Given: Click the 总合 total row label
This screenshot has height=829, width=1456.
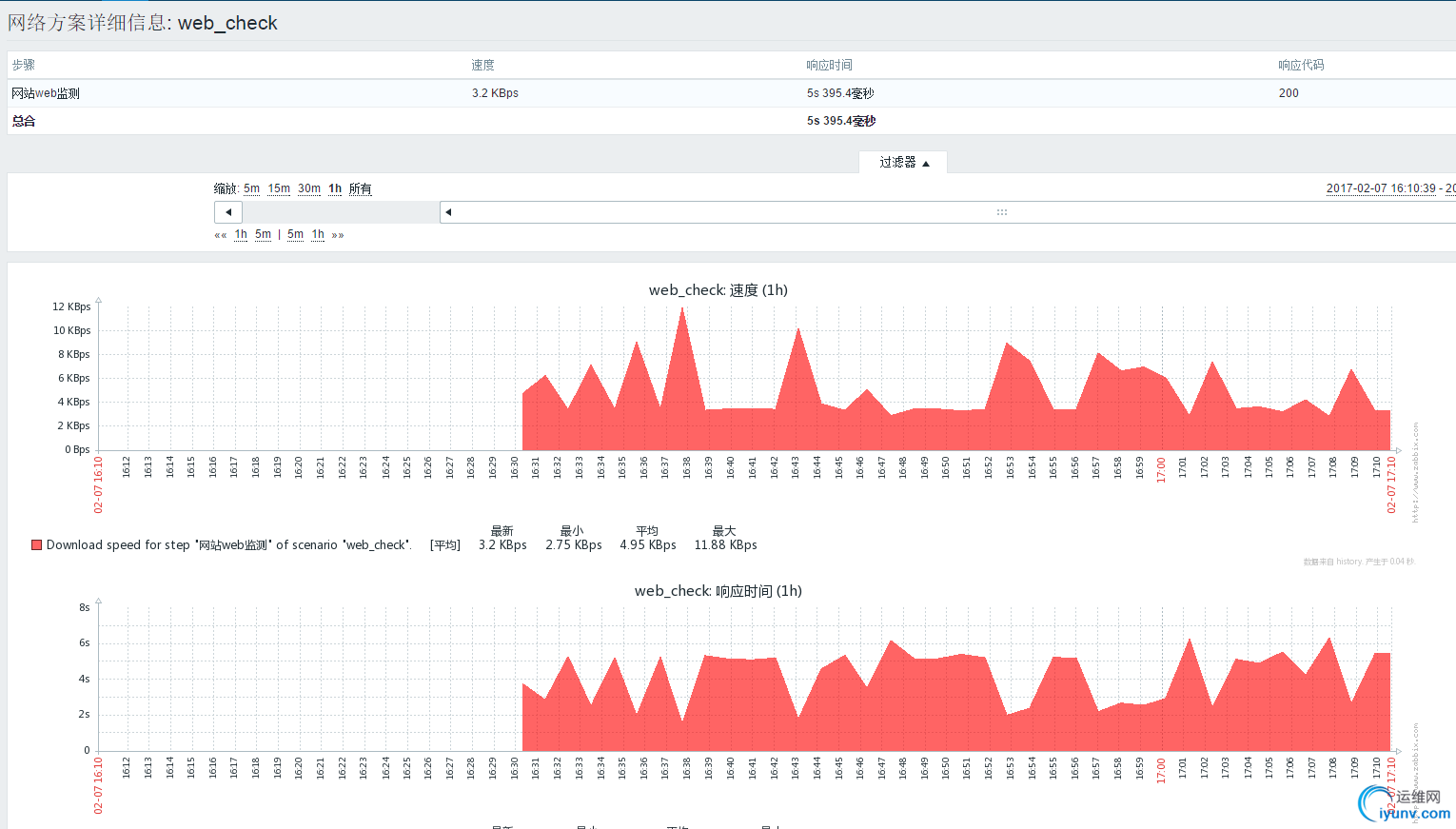Looking at the screenshot, I should pos(24,121).
